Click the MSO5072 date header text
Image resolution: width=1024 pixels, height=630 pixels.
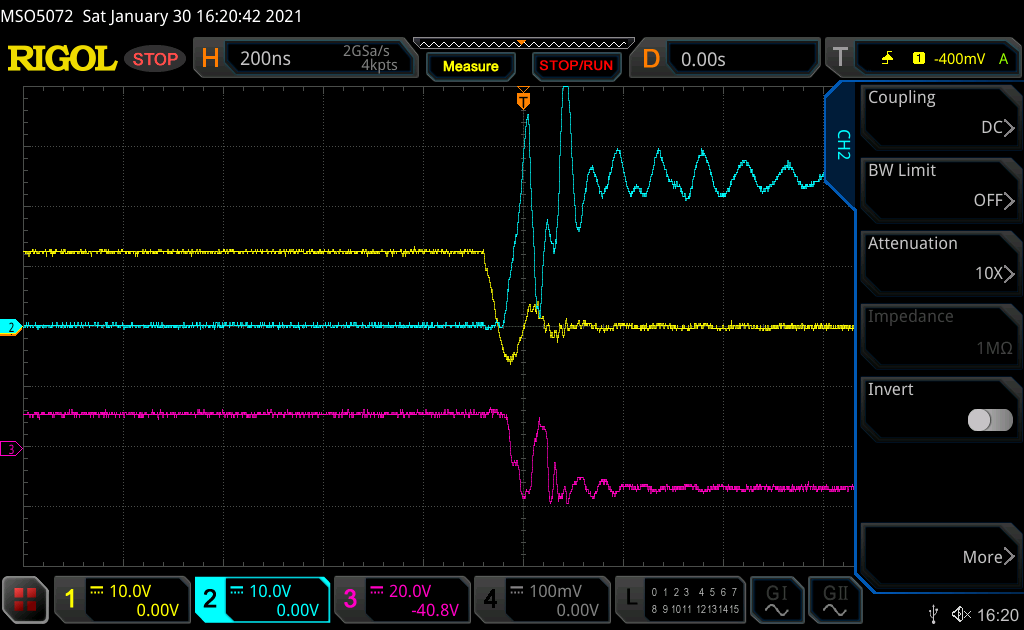click(x=152, y=16)
